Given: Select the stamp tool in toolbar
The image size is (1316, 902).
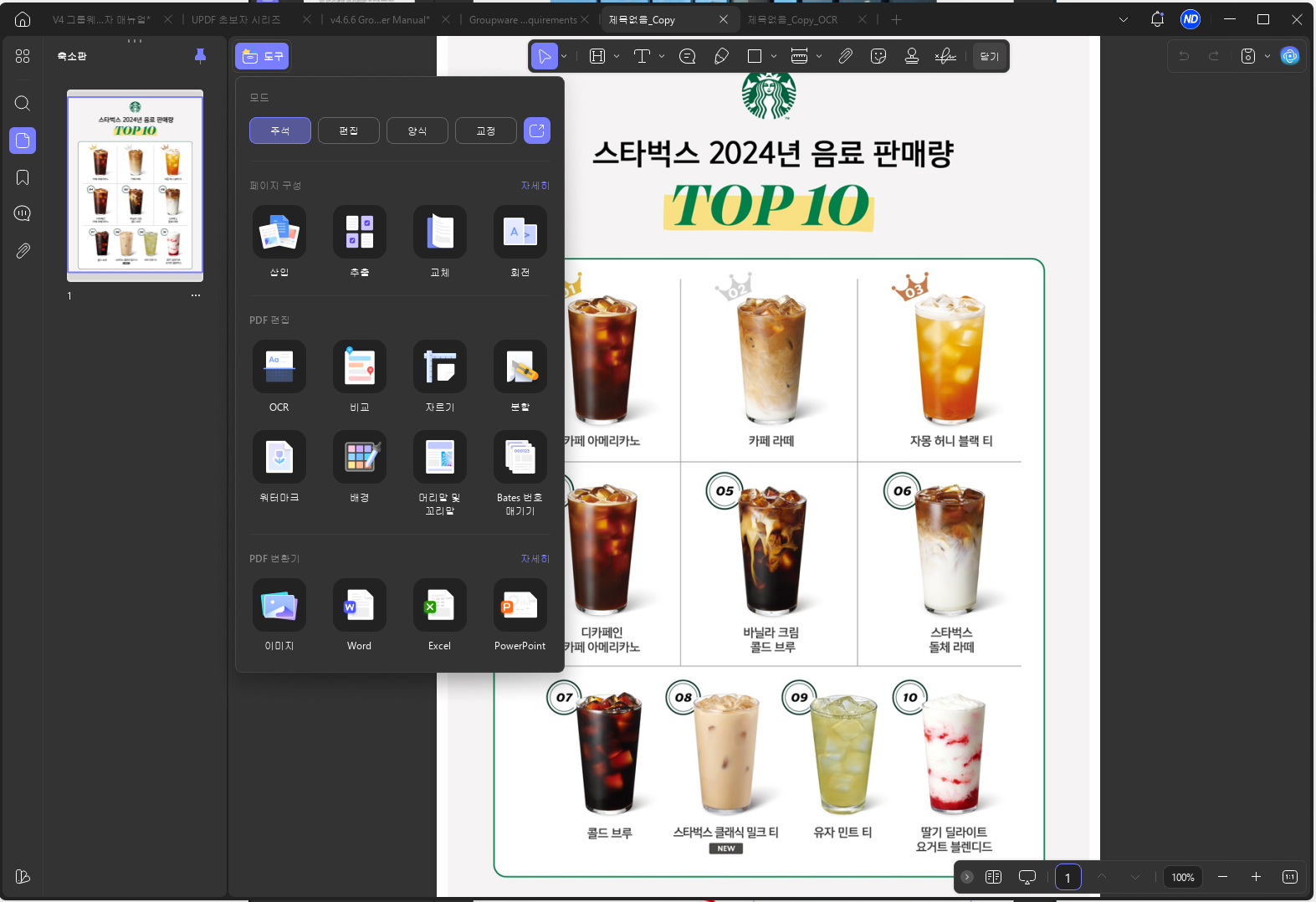Looking at the screenshot, I should point(912,56).
